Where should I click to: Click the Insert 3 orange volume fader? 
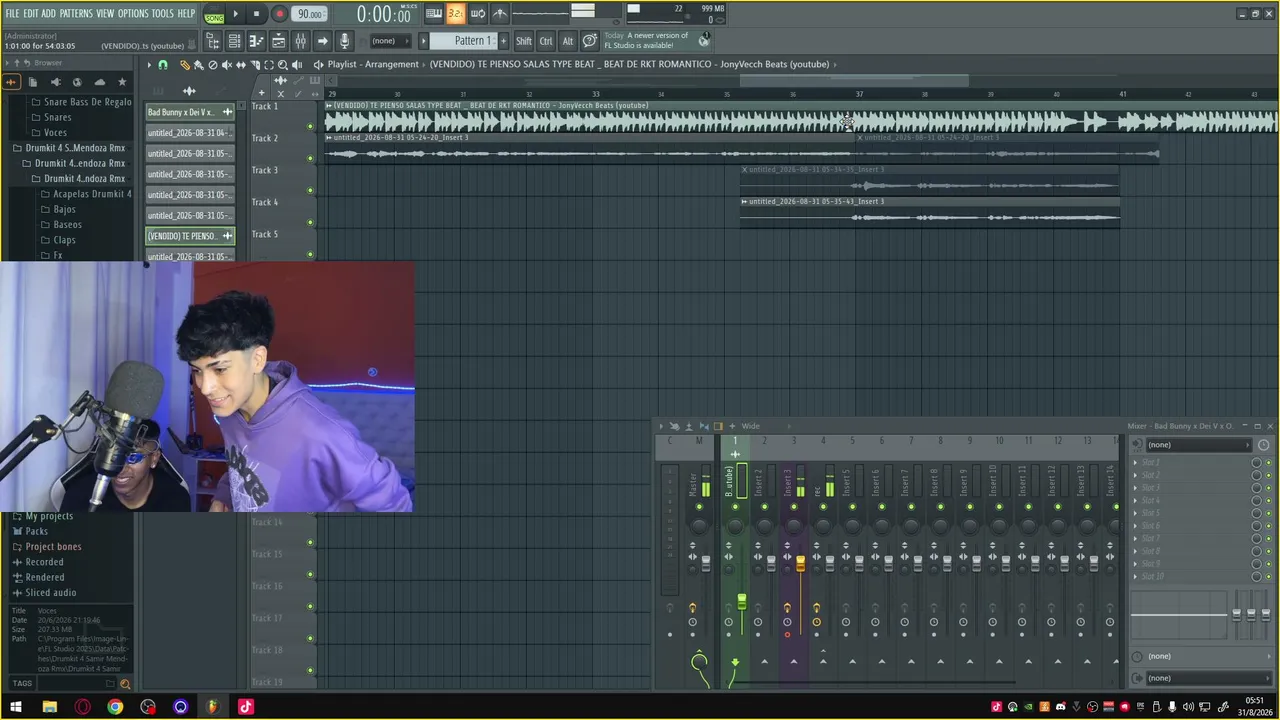point(801,564)
